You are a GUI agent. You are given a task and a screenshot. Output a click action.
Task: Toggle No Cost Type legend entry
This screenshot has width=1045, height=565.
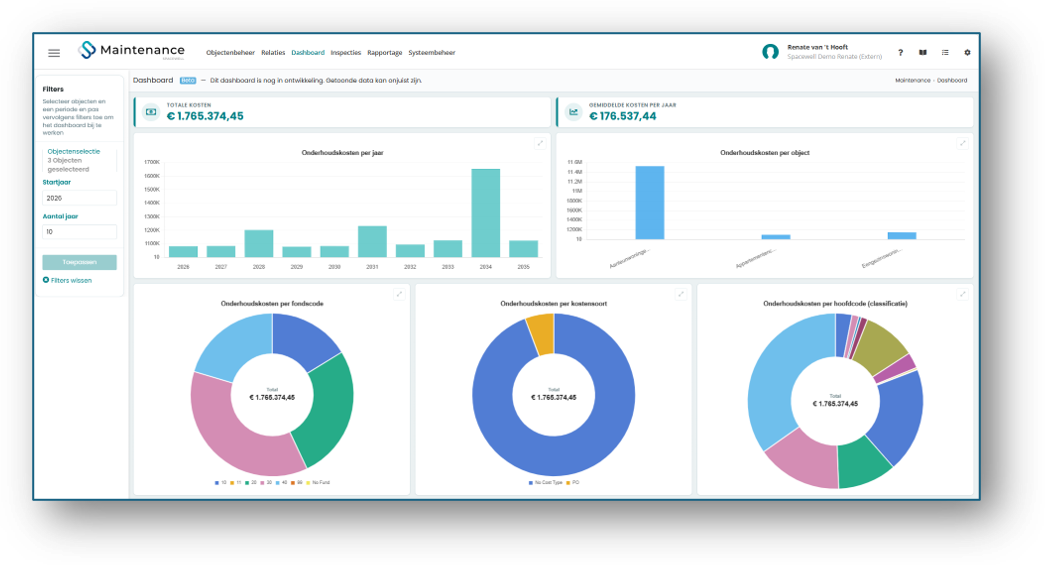[546, 482]
